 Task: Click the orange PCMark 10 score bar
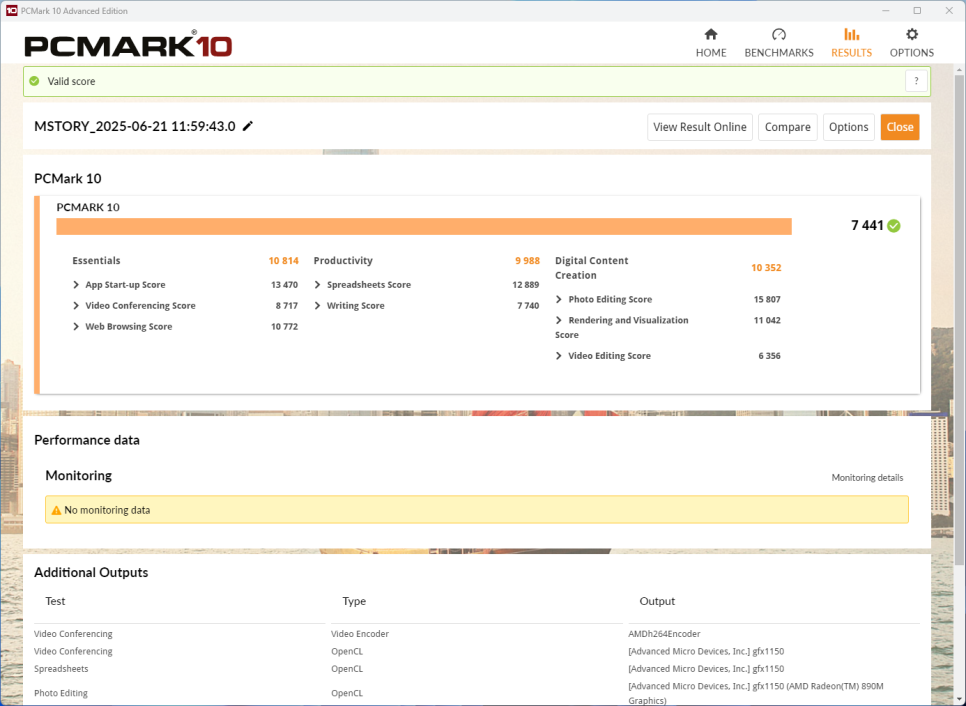pyautogui.click(x=423, y=227)
